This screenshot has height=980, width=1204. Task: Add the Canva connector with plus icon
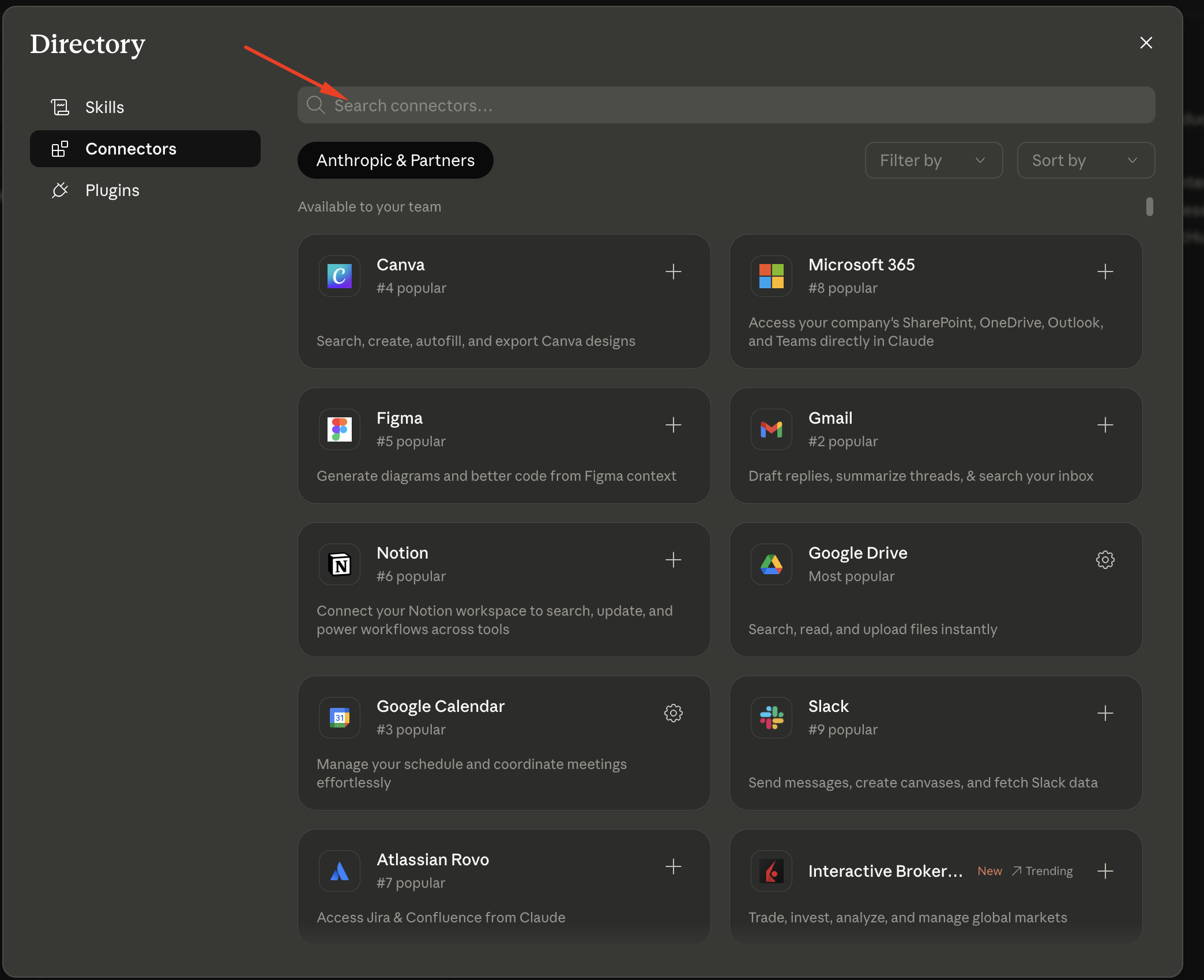click(x=673, y=272)
